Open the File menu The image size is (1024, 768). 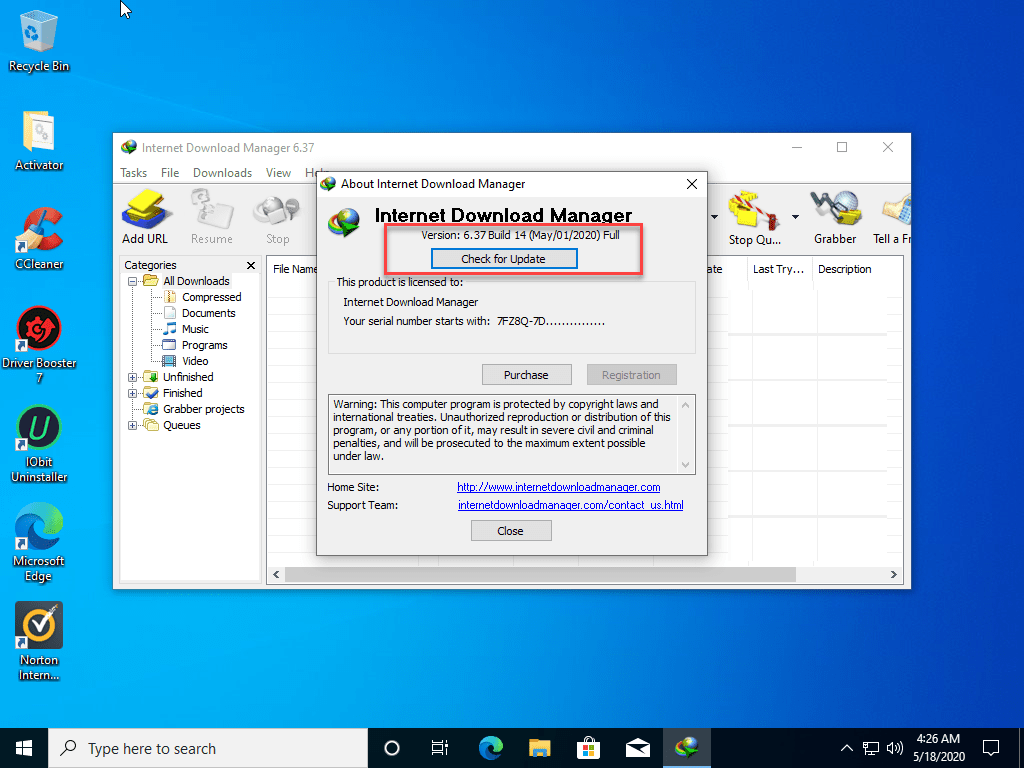(x=170, y=172)
